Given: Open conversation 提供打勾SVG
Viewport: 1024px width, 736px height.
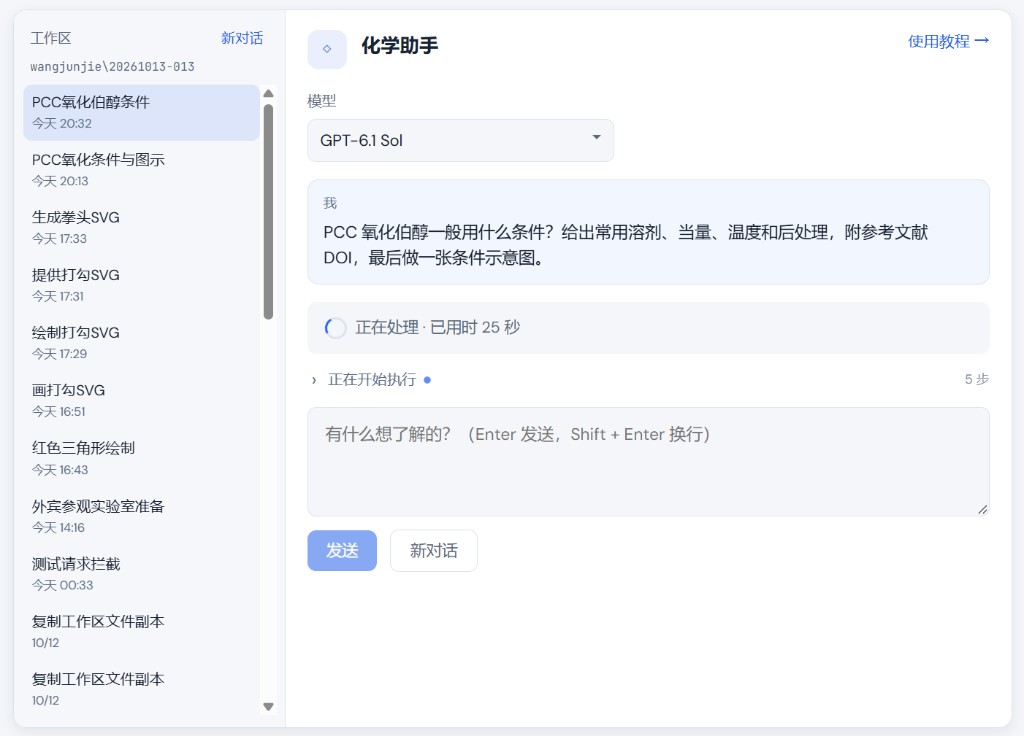Looking at the screenshot, I should pyautogui.click(x=142, y=285).
